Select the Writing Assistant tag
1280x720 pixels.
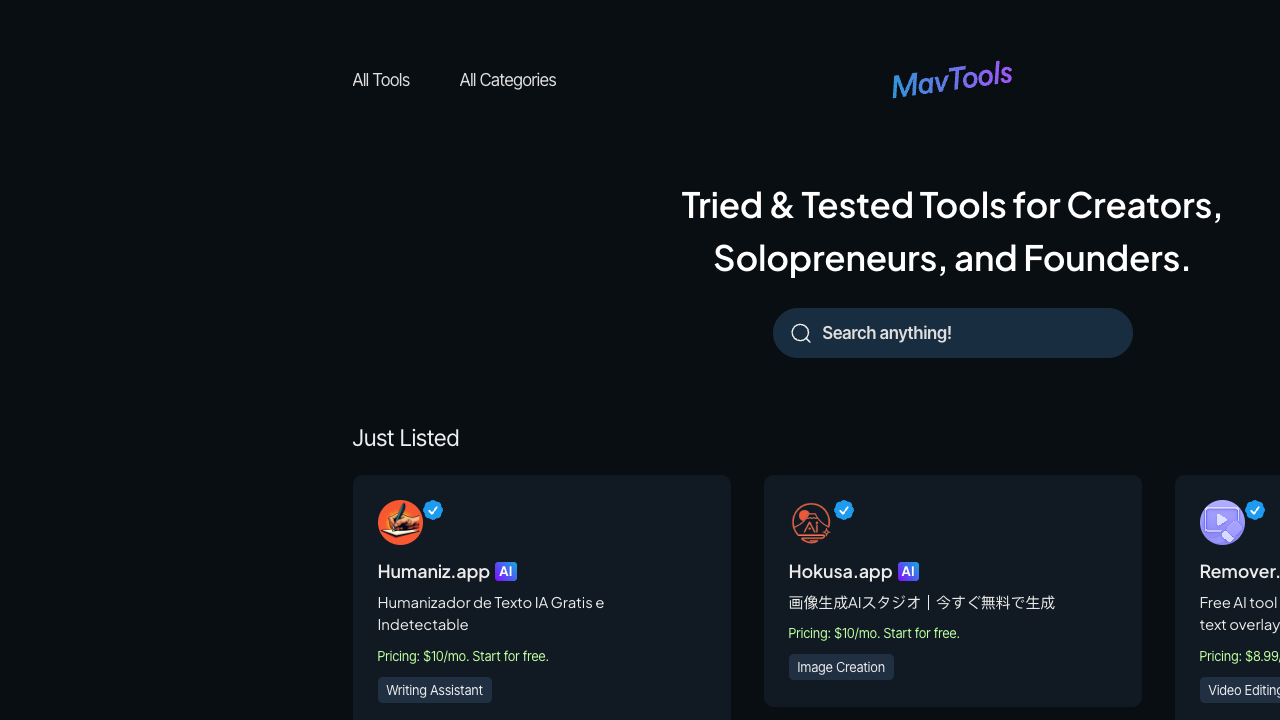pos(435,690)
